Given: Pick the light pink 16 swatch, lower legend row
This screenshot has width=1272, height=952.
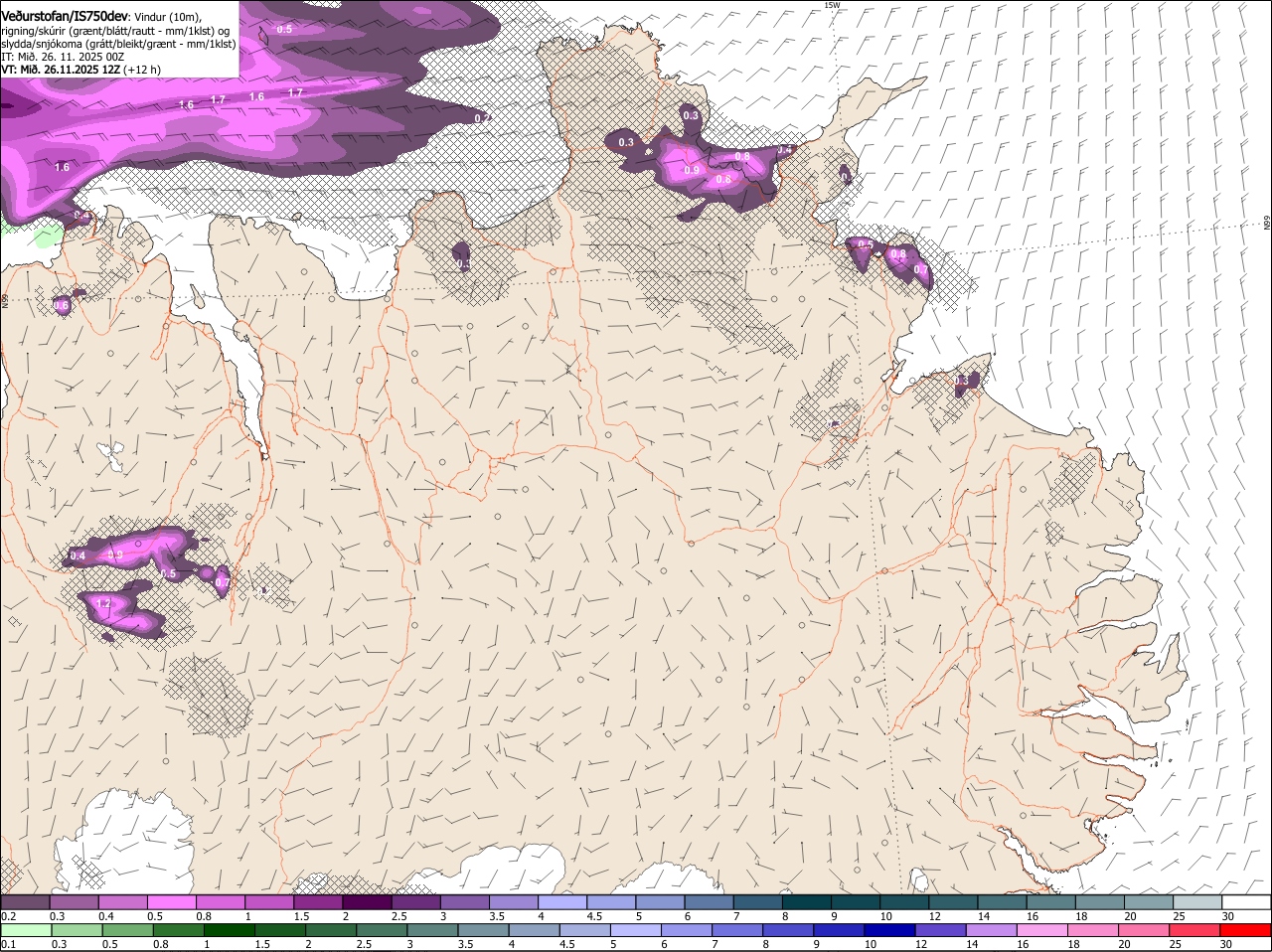Looking at the screenshot, I should click(x=1041, y=930).
